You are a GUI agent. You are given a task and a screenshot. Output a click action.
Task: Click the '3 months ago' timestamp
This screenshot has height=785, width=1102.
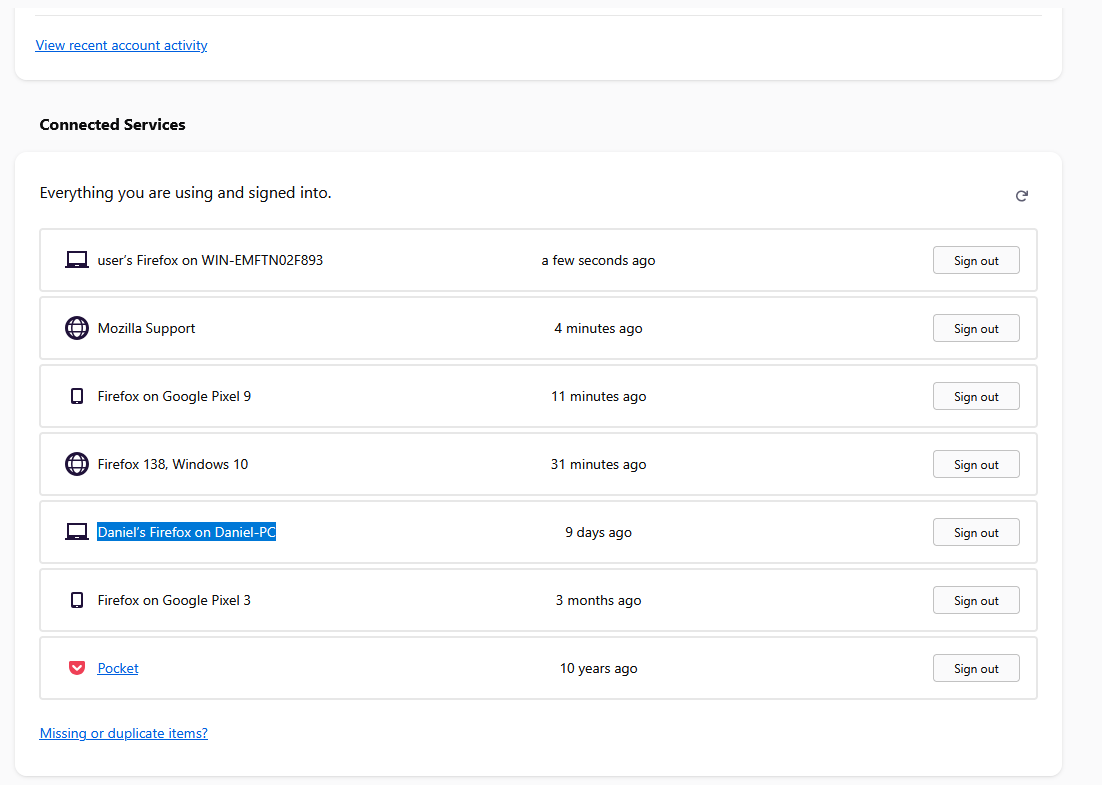[x=598, y=601]
